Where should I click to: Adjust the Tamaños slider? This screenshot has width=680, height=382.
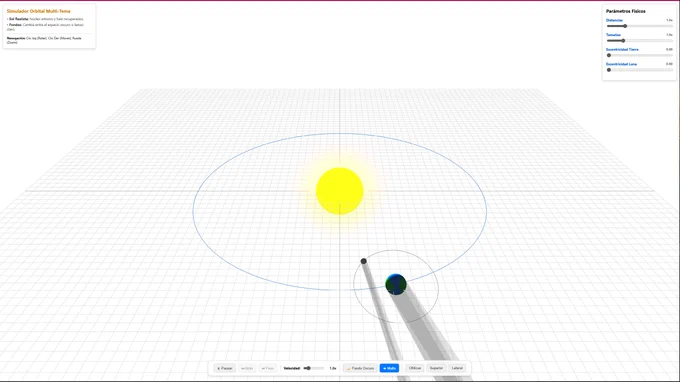(x=640, y=41)
